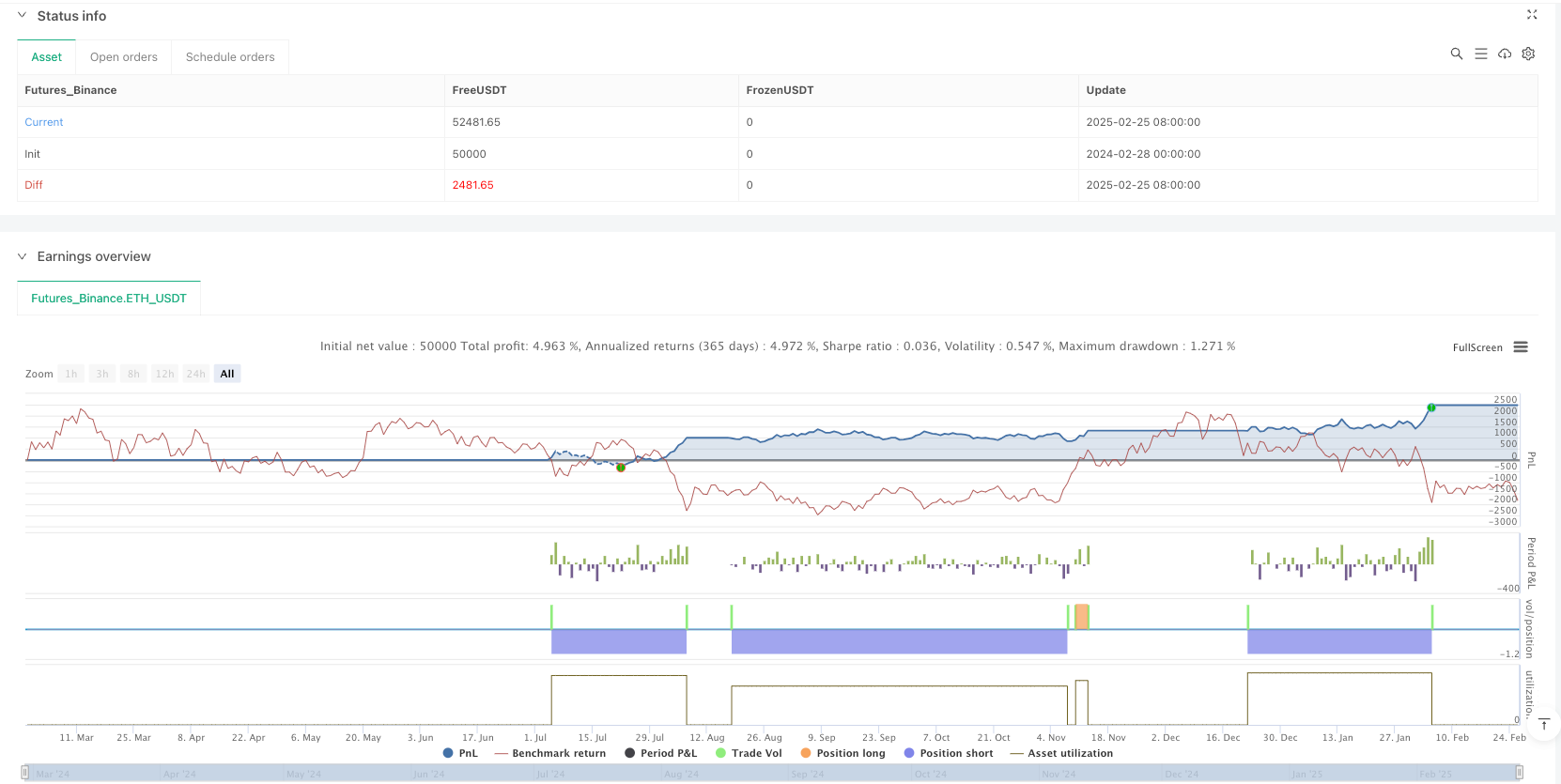
Task: Click the scroll-to-top arrow button
Action: (x=1544, y=724)
